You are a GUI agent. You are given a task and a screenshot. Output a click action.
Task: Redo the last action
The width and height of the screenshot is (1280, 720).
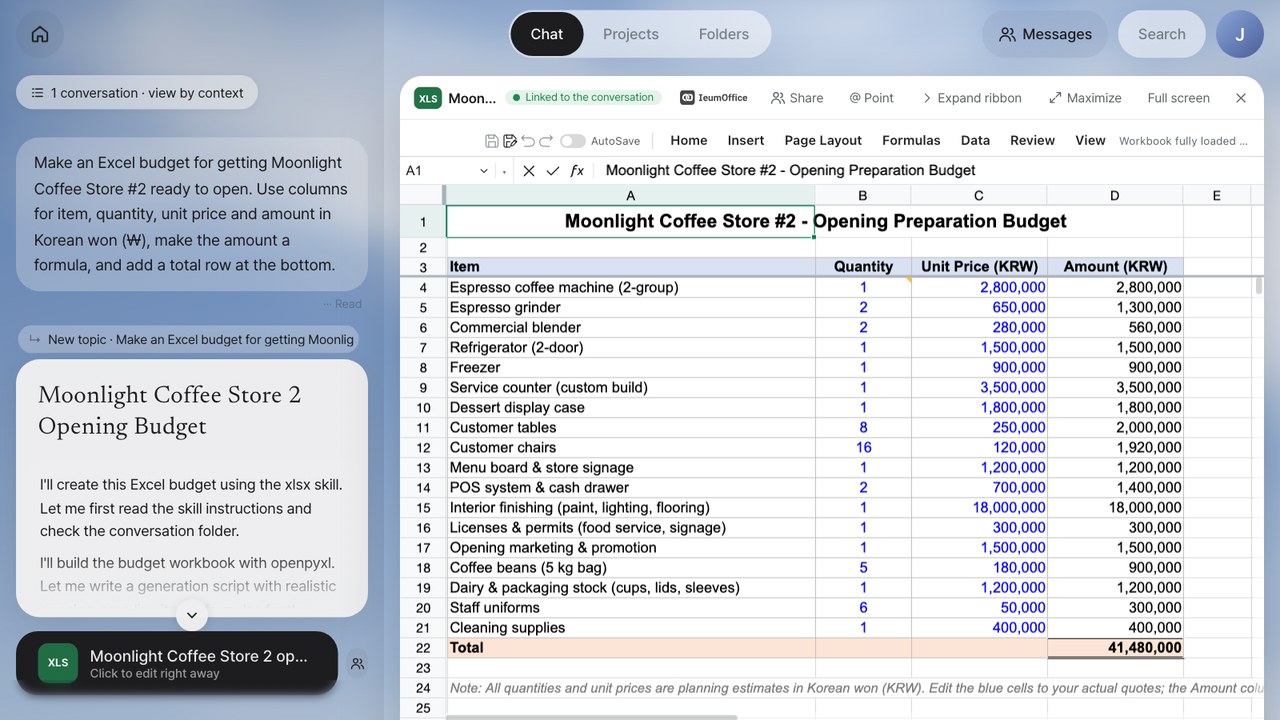click(546, 141)
